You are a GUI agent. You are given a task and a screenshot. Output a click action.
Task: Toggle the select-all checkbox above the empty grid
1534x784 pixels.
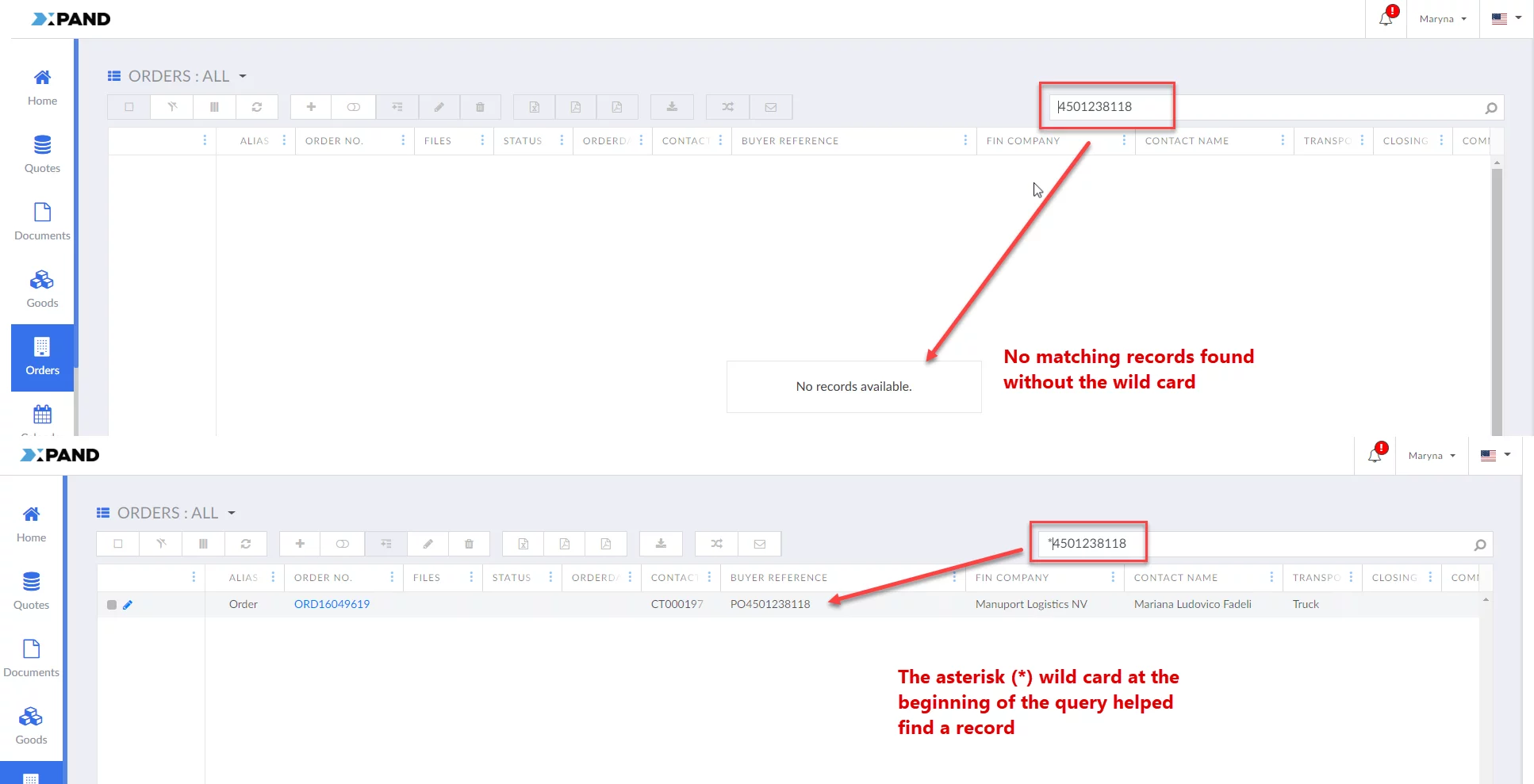pyautogui.click(x=129, y=107)
